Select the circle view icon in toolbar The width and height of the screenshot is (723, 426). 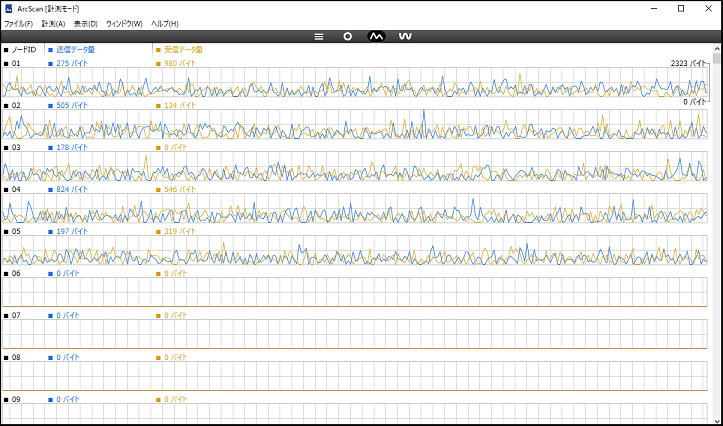[x=348, y=36]
